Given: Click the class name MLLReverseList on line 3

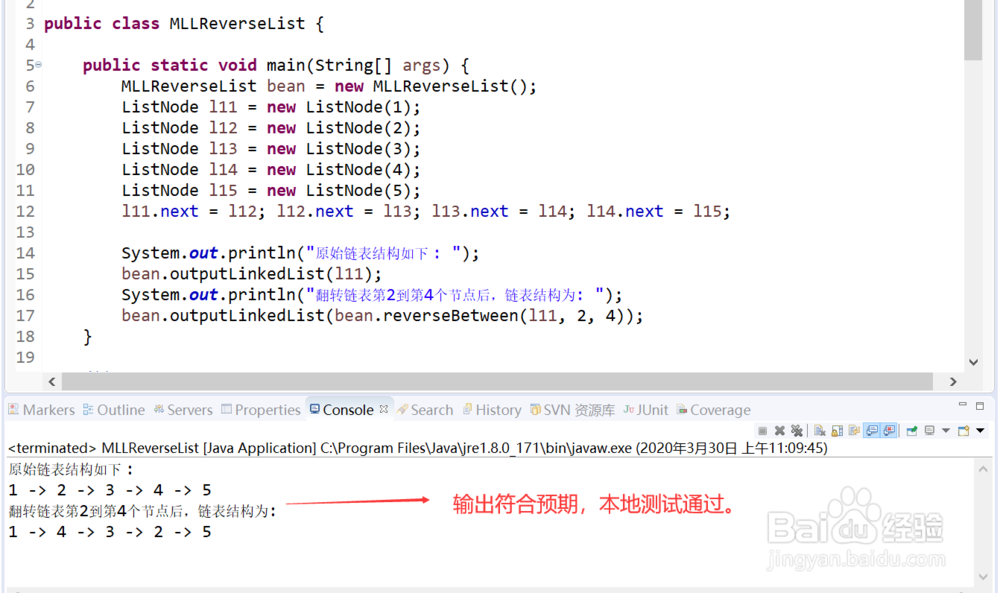Looking at the screenshot, I should [x=237, y=24].
